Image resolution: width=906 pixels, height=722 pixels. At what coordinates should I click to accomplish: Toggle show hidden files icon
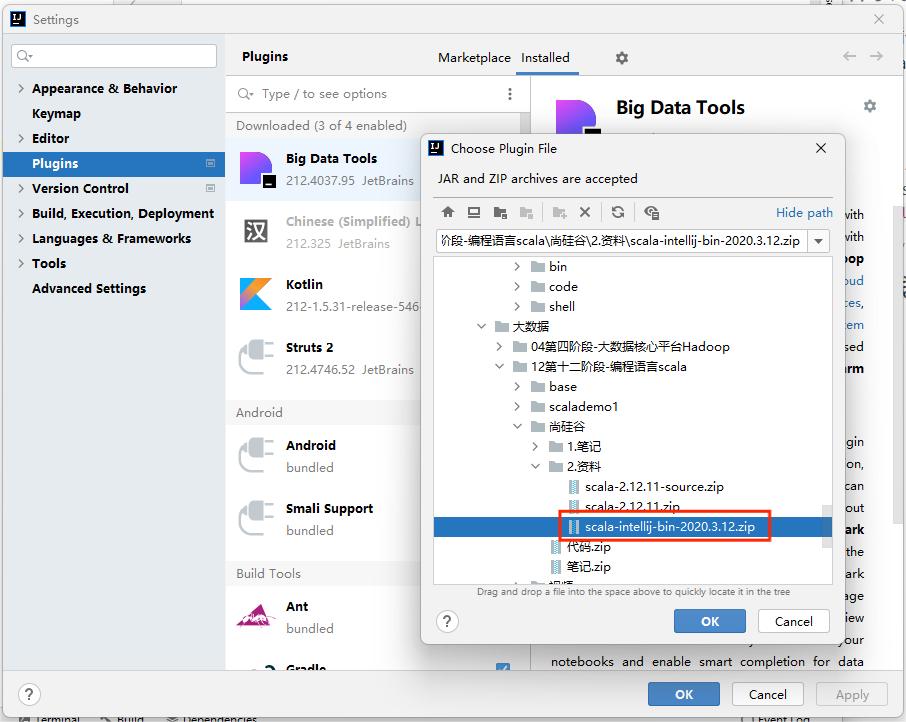[x=651, y=212]
